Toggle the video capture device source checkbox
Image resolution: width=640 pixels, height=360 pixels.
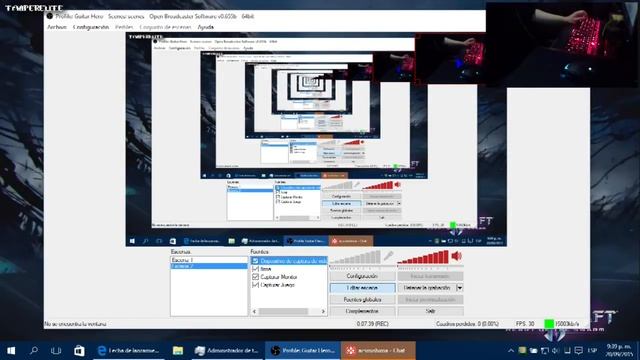click(256, 261)
